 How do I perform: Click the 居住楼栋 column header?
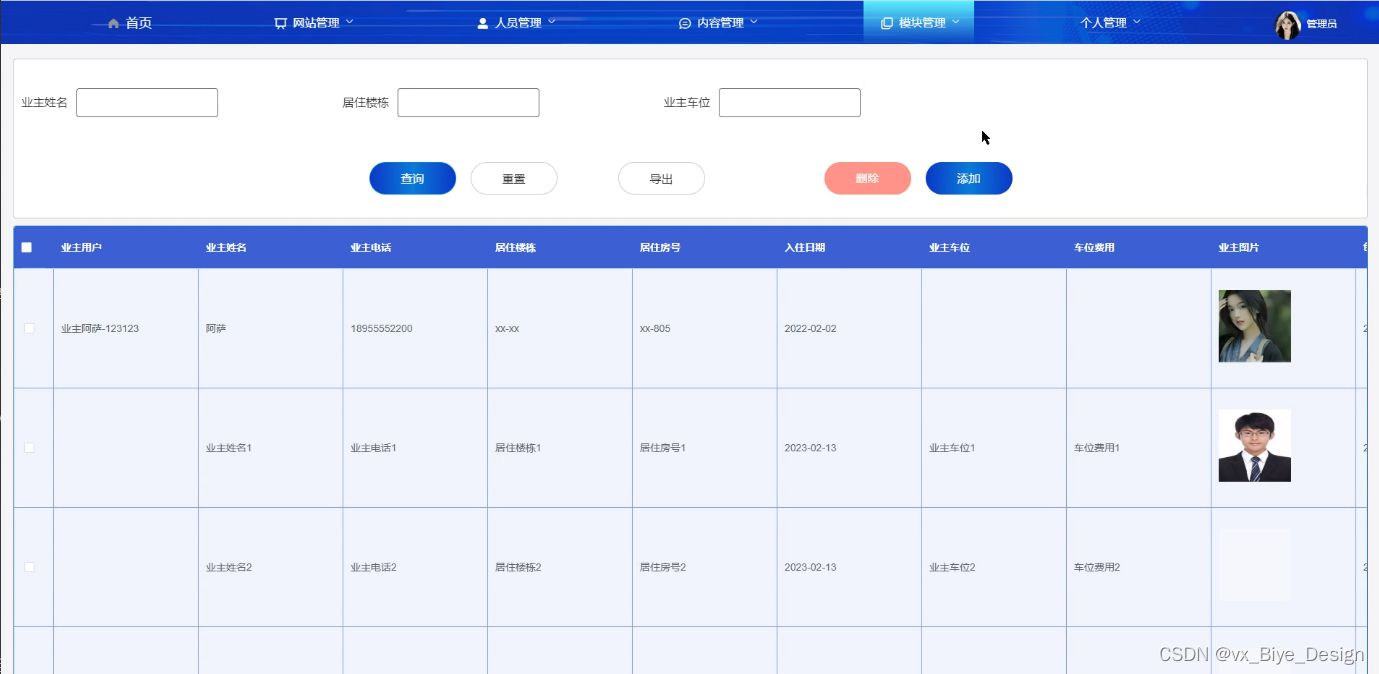coord(515,247)
